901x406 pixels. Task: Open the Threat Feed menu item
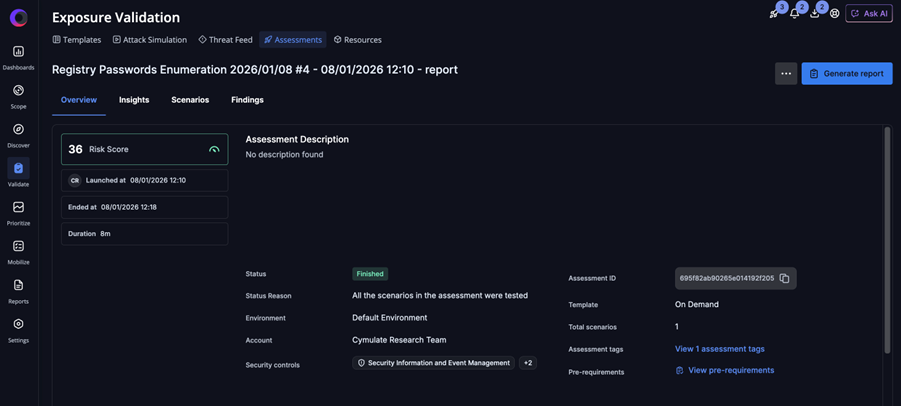click(x=225, y=40)
